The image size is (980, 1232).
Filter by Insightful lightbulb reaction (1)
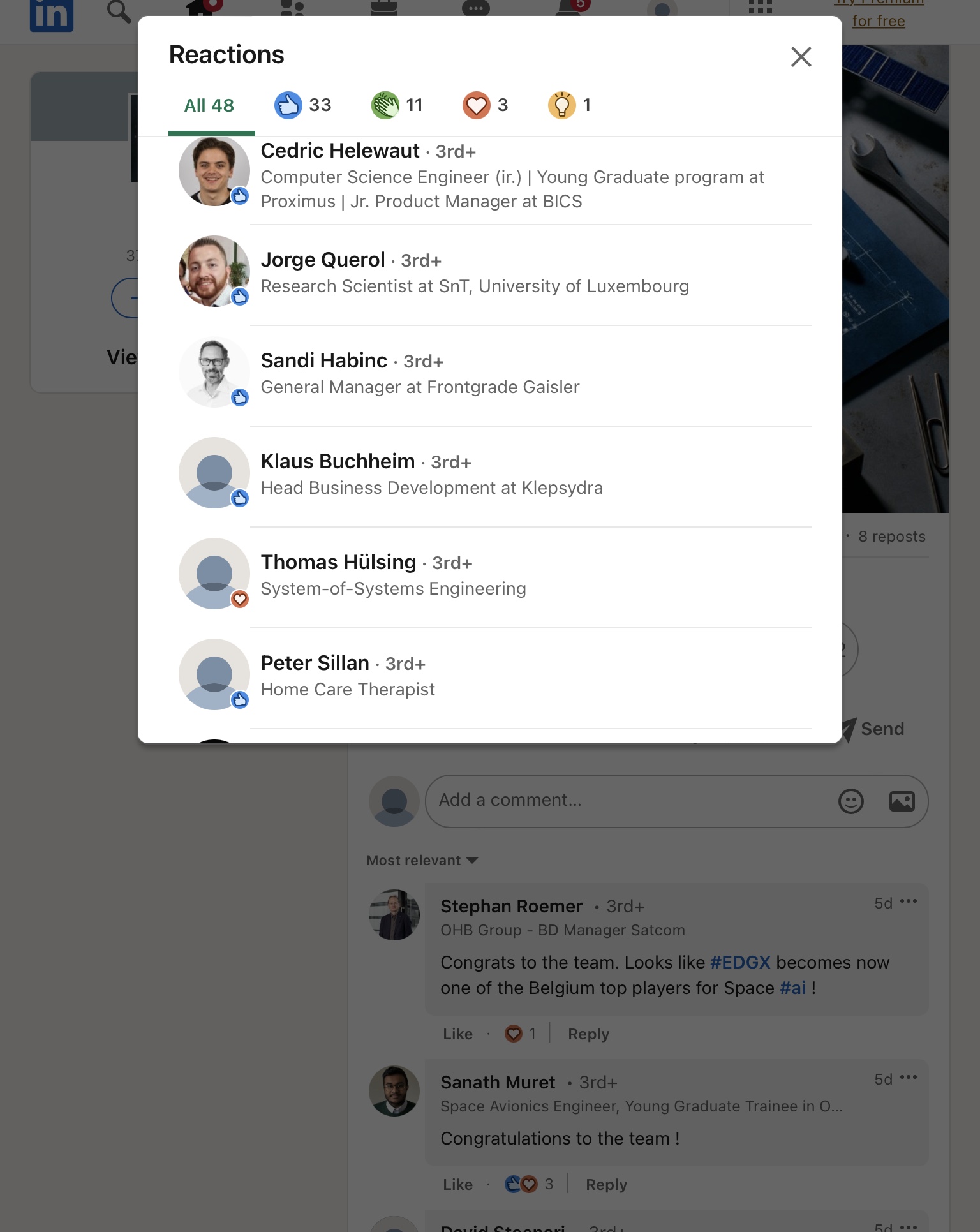click(570, 105)
